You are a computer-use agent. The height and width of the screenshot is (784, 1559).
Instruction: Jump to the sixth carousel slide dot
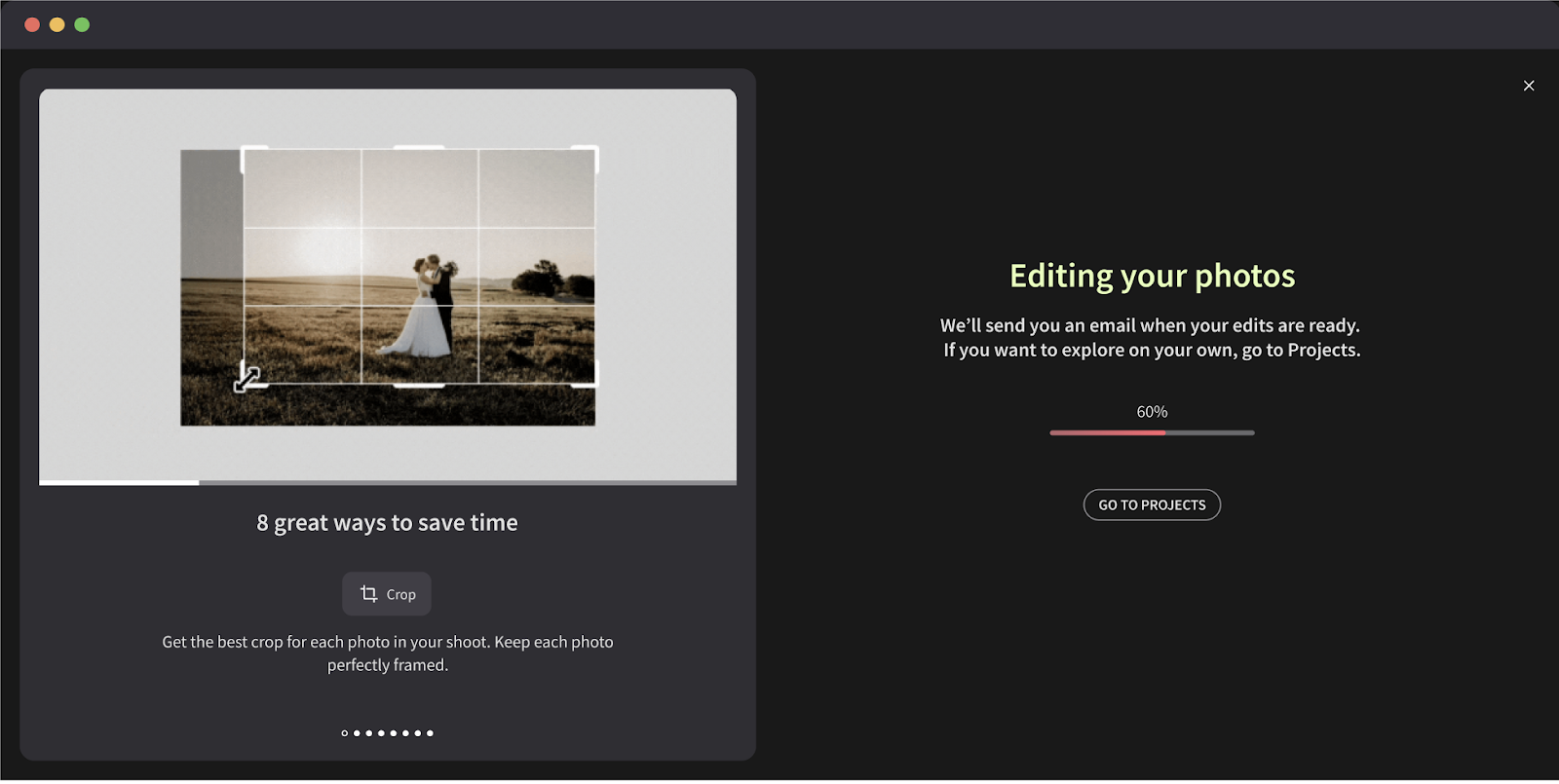405,733
